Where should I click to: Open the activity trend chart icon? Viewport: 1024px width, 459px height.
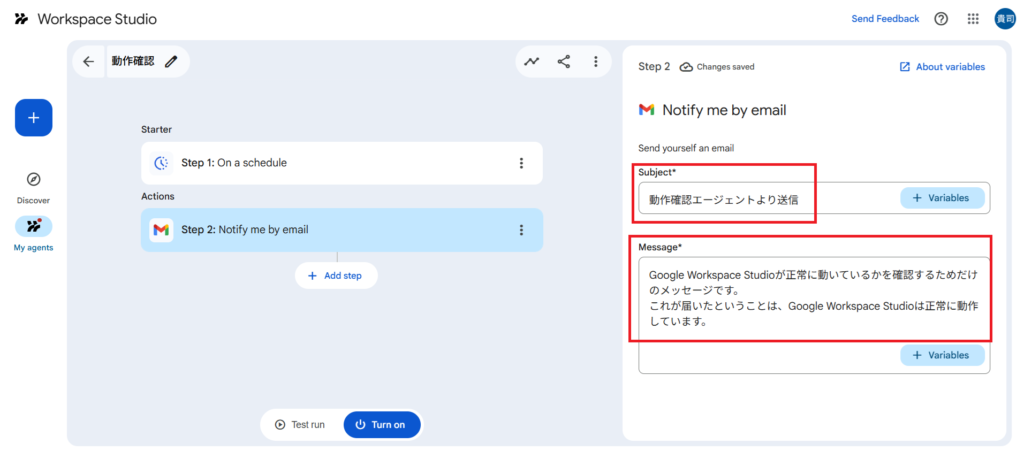(x=532, y=62)
